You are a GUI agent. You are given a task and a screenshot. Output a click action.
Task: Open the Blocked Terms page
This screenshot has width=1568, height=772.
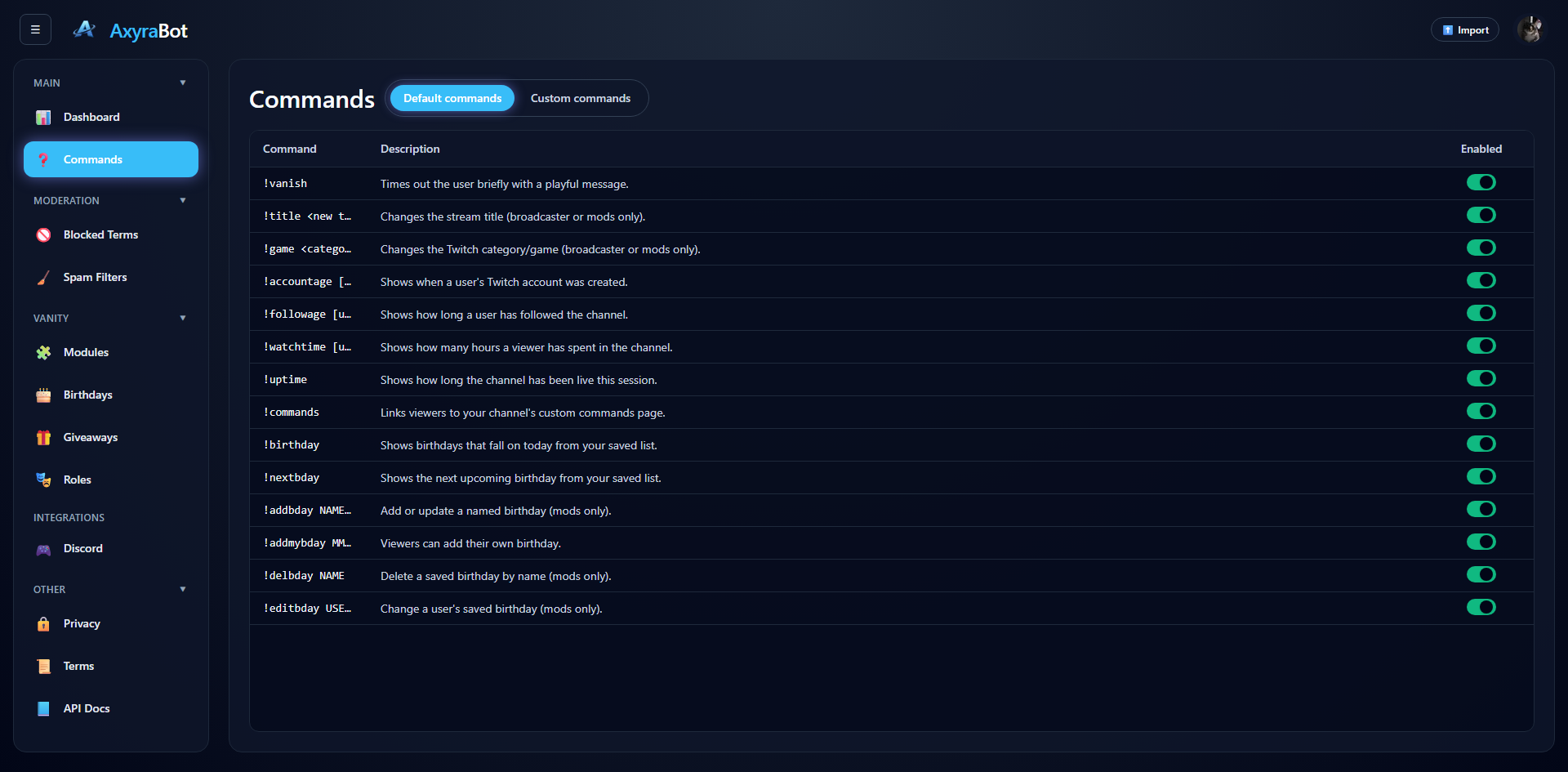[111, 234]
